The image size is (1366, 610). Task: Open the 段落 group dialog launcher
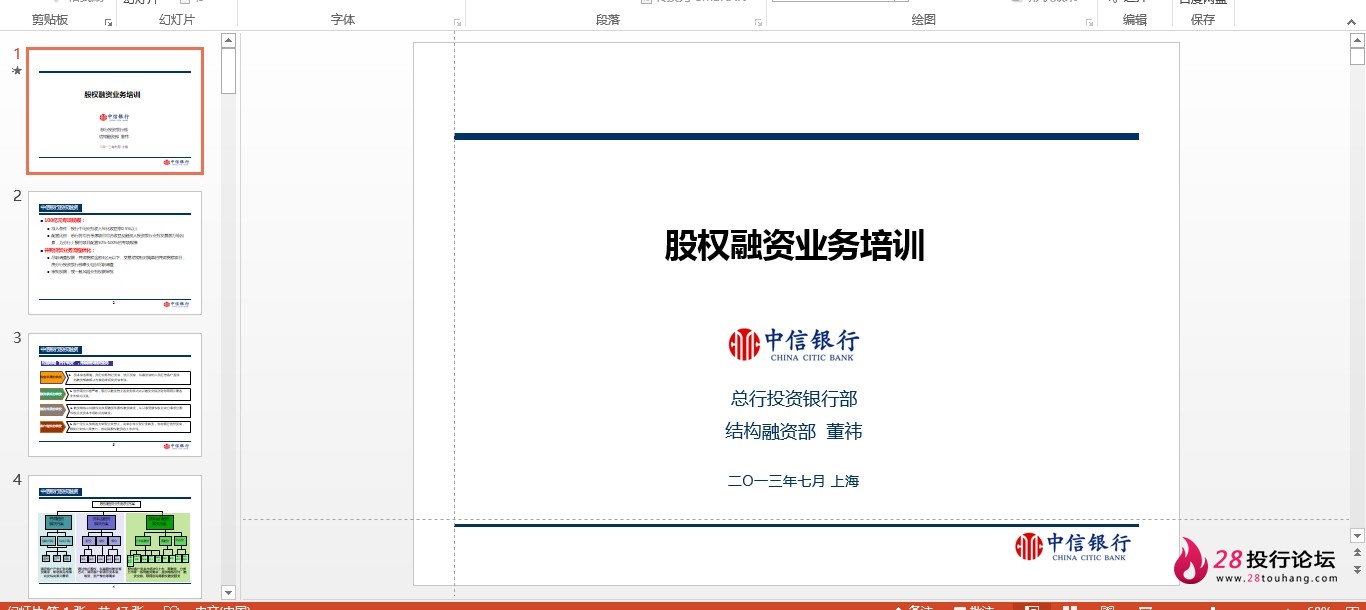pyautogui.click(x=758, y=22)
